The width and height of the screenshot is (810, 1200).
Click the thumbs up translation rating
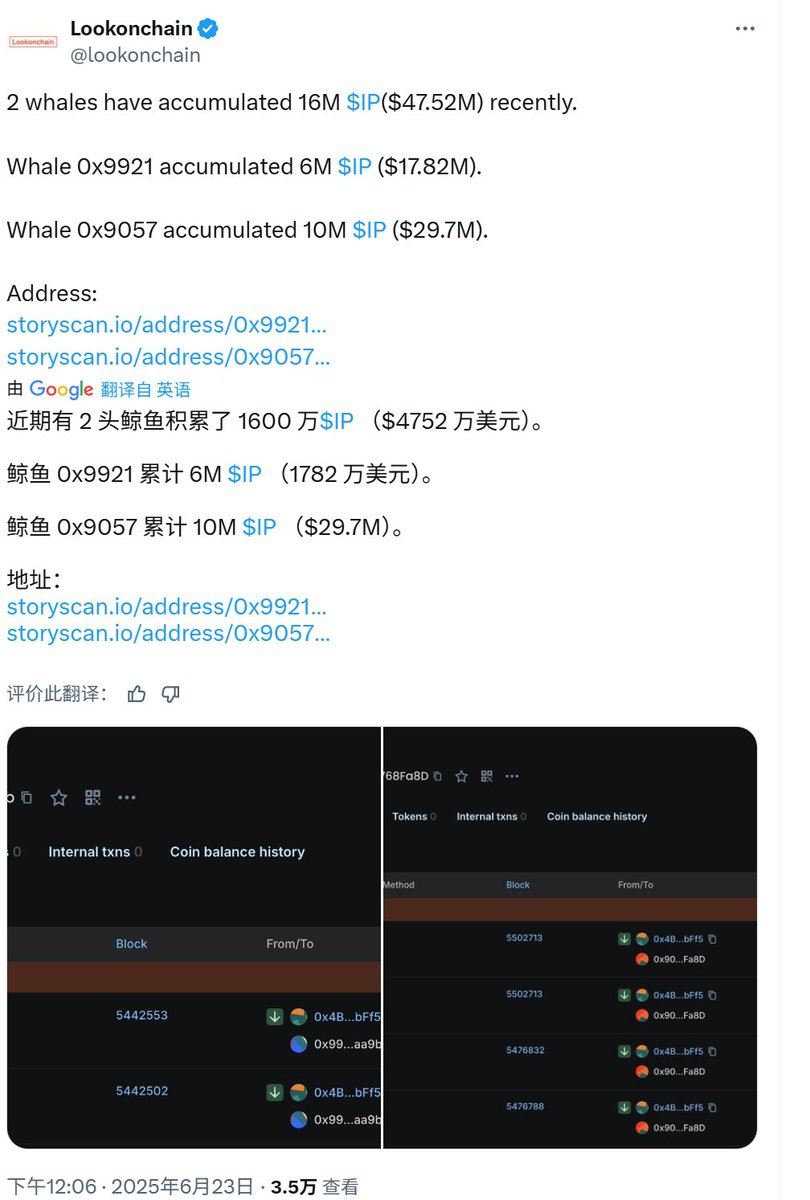137,693
